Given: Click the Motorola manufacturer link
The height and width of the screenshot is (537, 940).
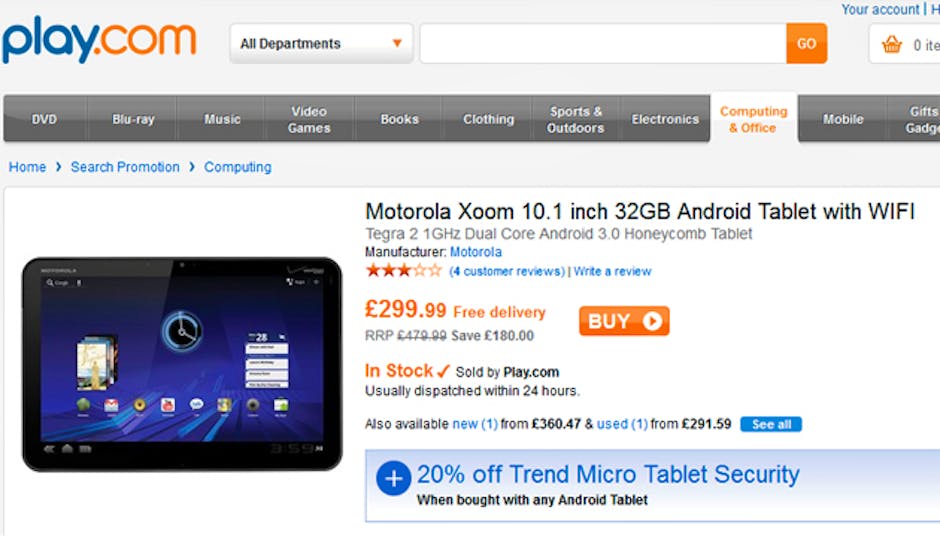Looking at the screenshot, I should coord(476,252).
